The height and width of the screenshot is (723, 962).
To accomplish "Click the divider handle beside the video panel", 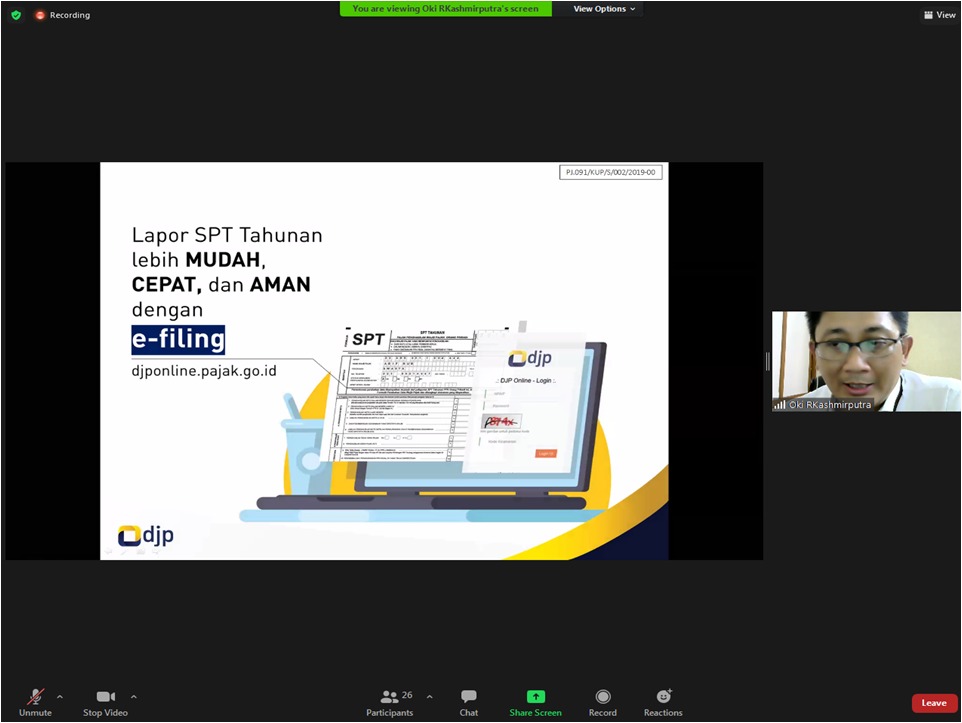I will [x=768, y=361].
